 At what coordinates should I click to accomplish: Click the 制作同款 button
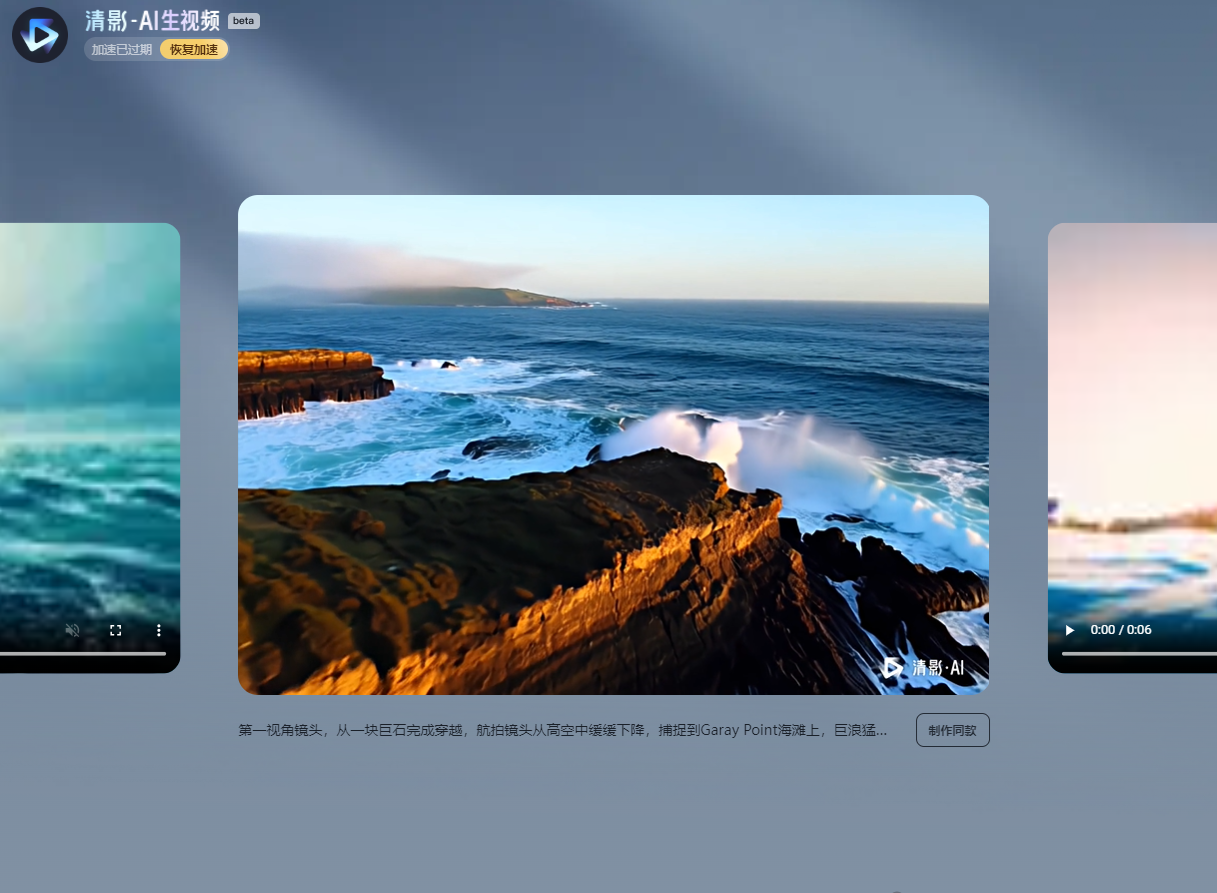[952, 730]
